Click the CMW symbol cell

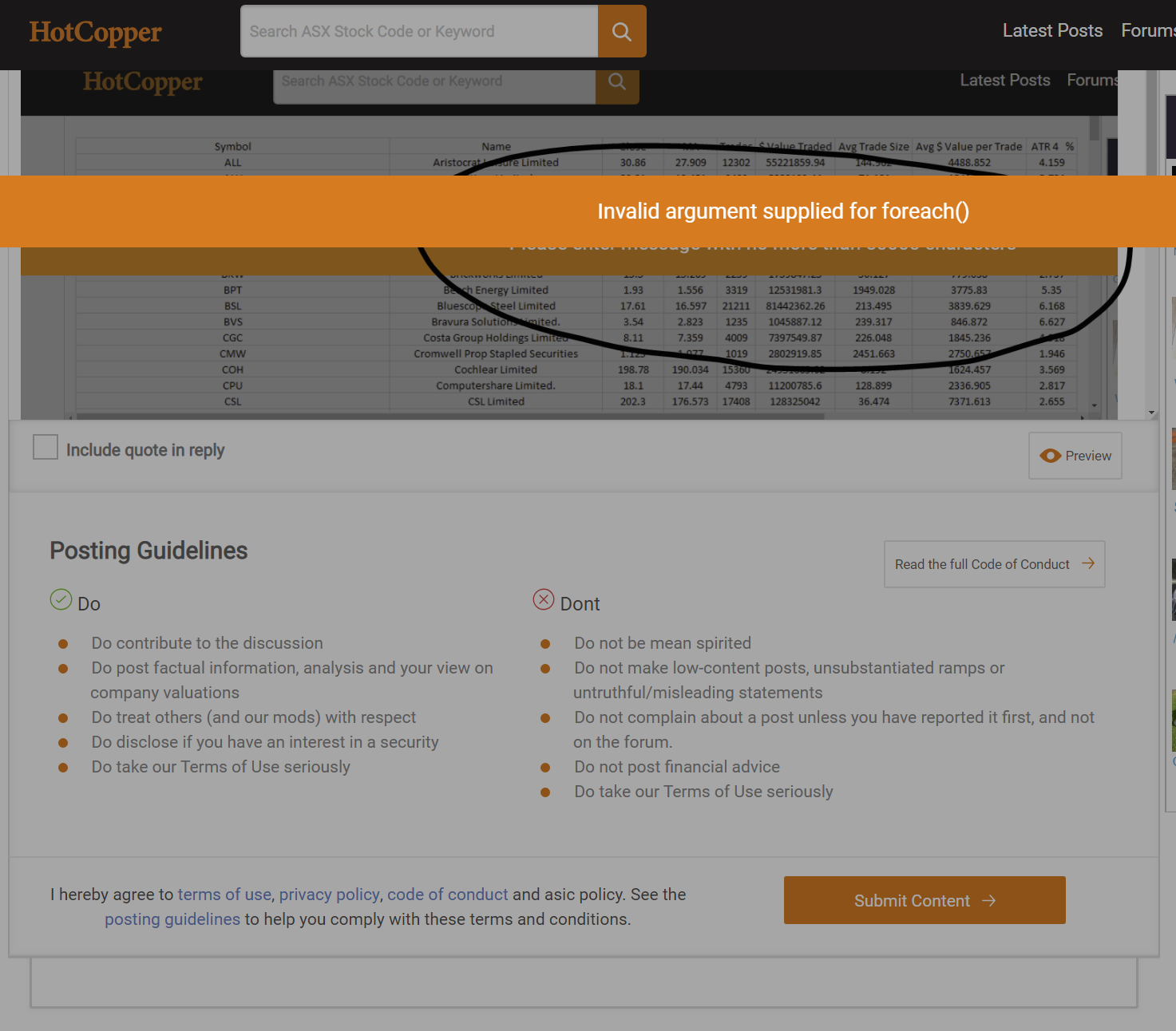tap(232, 354)
